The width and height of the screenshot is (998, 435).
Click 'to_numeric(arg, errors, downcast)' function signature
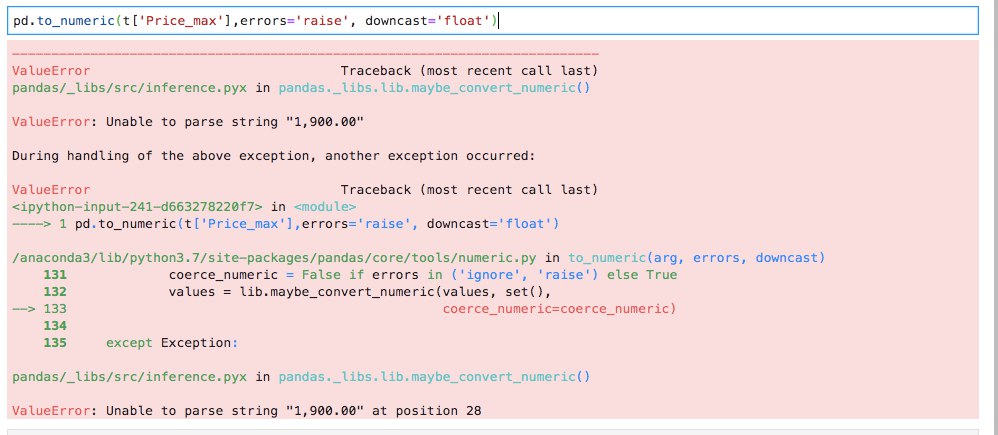pos(696,257)
